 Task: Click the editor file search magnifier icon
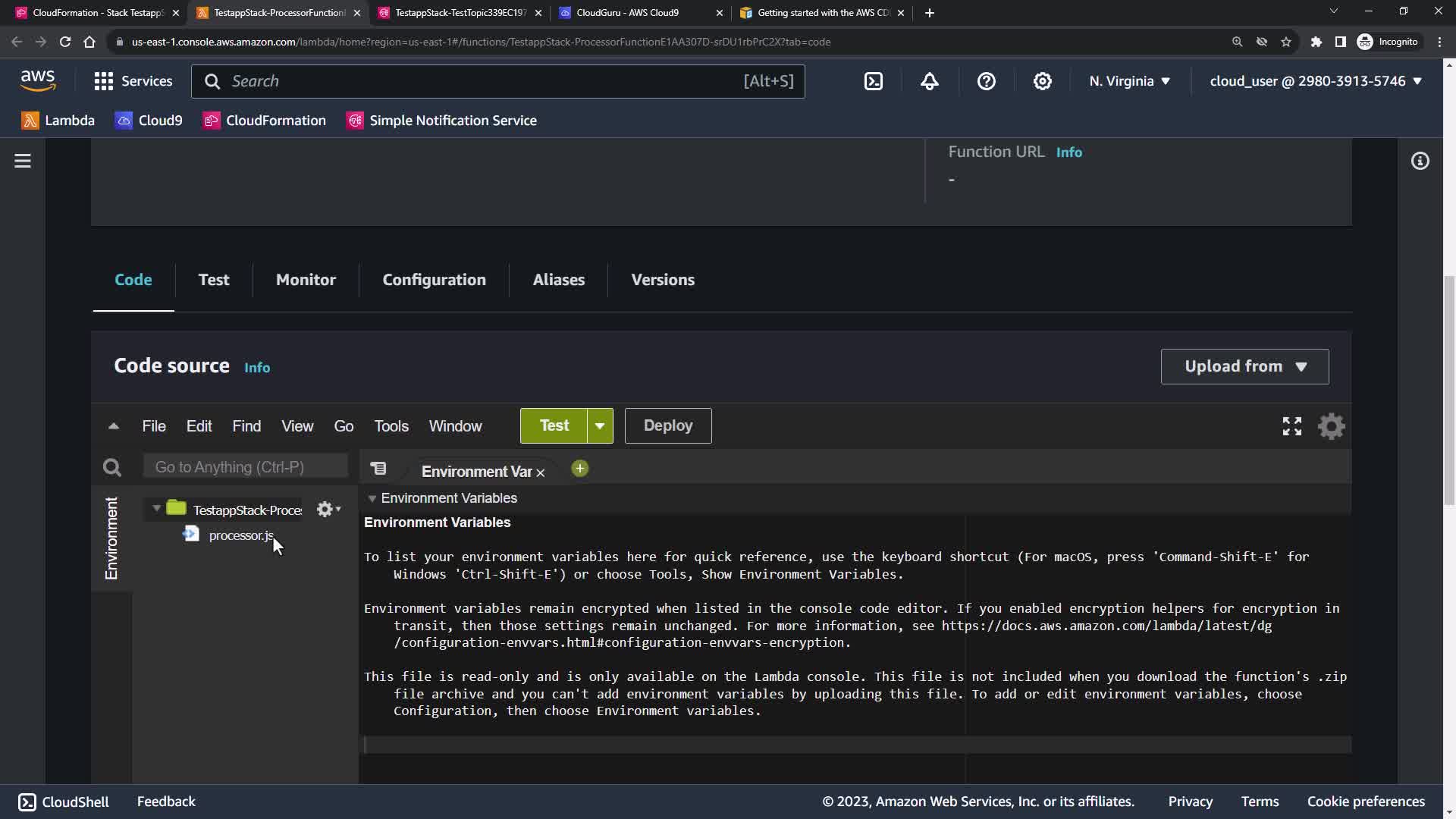tap(112, 467)
